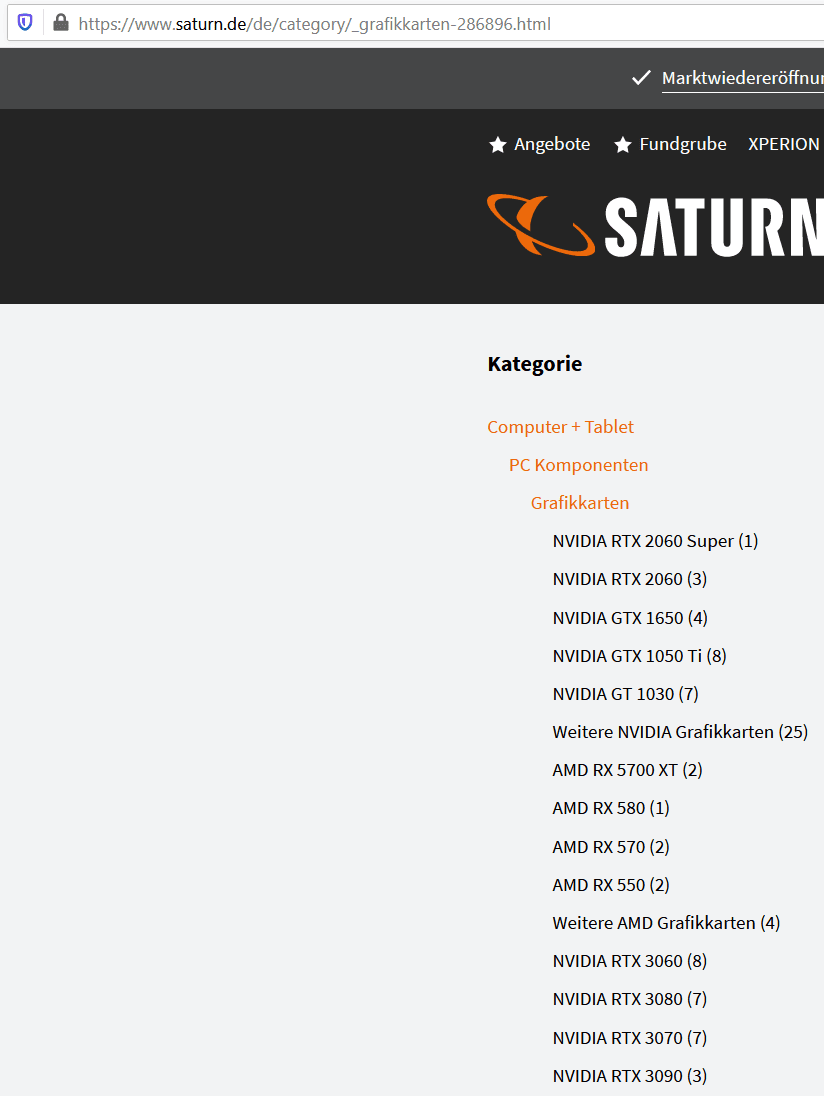Click the tracking protection shield icon
The width and height of the screenshot is (824, 1096).
pos(25,23)
